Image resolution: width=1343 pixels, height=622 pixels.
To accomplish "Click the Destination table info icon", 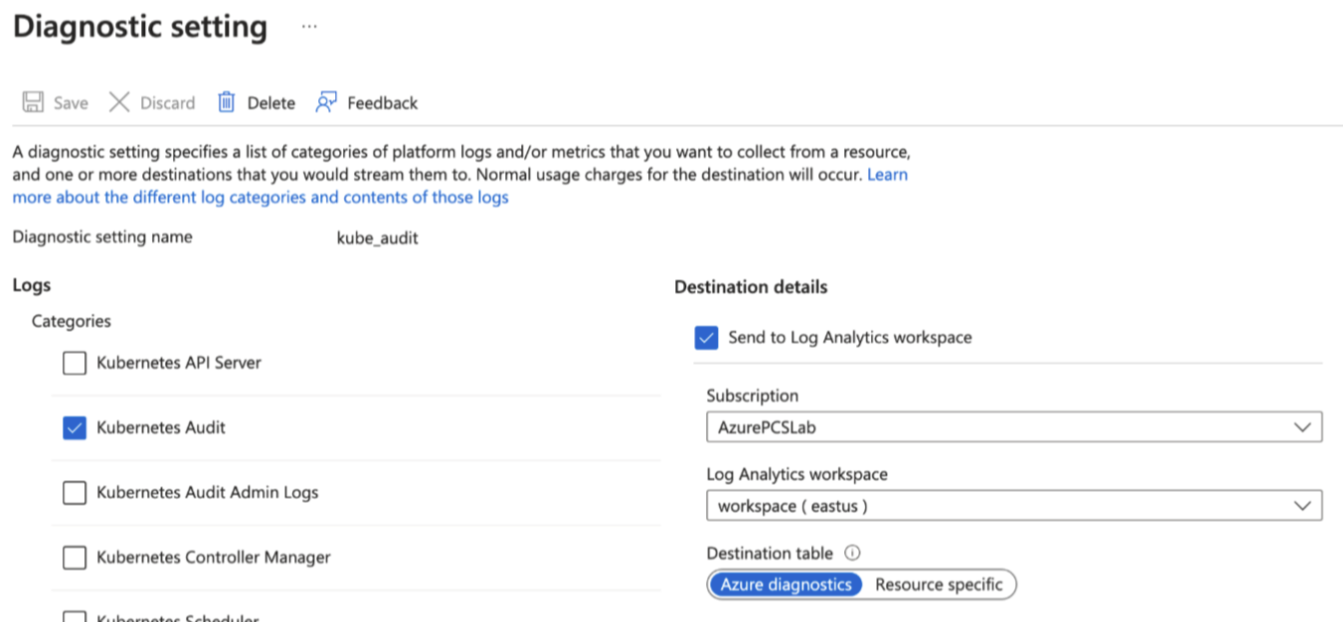I will click(x=853, y=553).
